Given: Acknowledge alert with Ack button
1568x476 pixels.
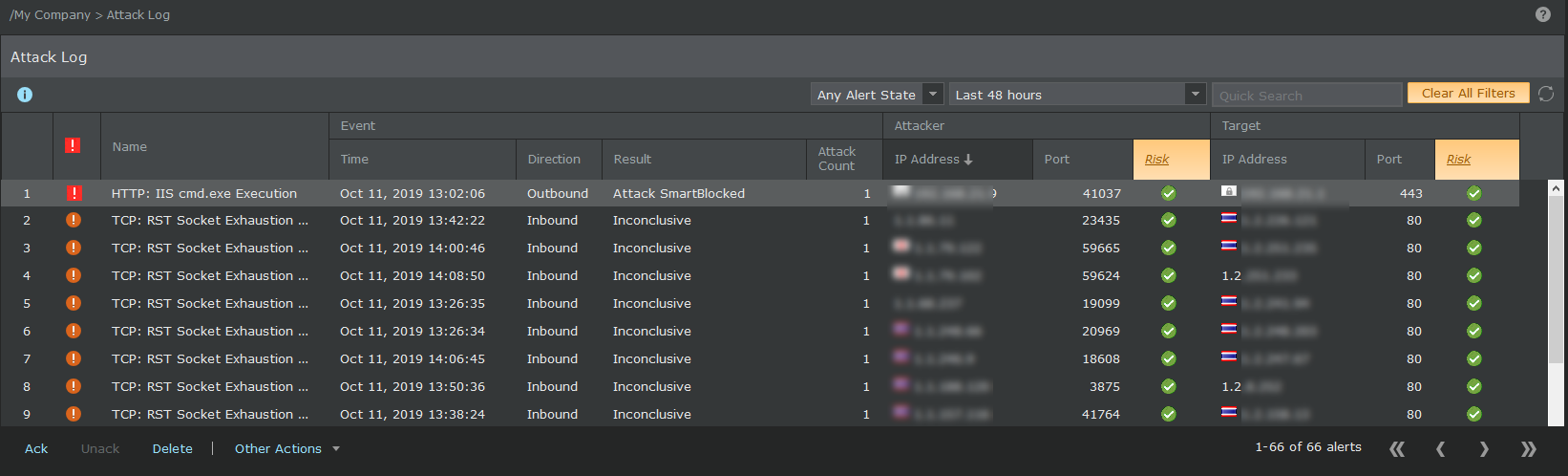Looking at the screenshot, I should (36, 448).
